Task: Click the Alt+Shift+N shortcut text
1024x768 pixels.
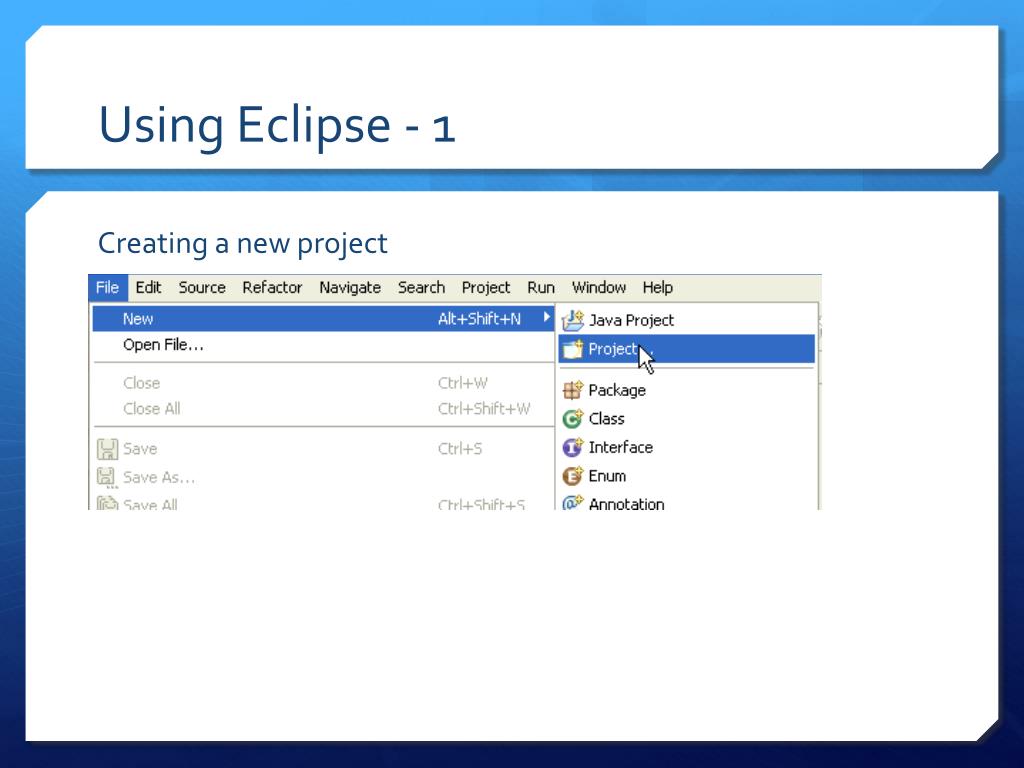Action: pyautogui.click(x=479, y=319)
